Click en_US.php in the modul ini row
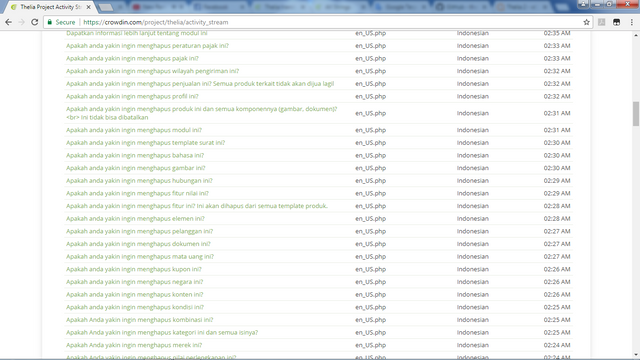 (x=370, y=130)
